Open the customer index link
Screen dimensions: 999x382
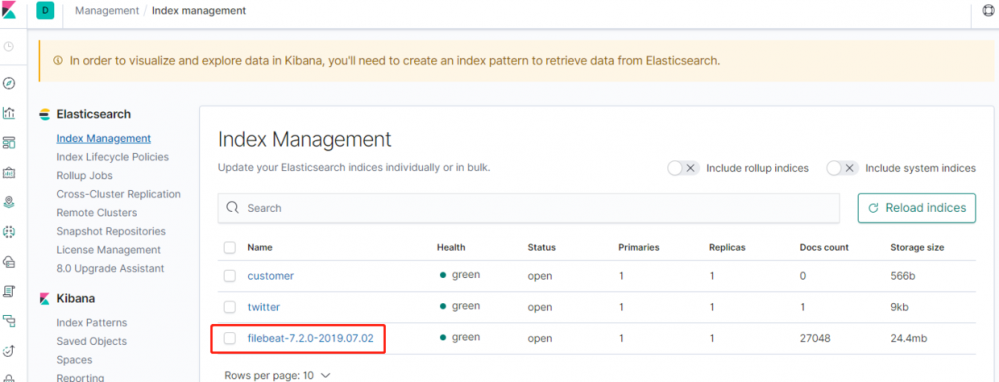[271, 276]
